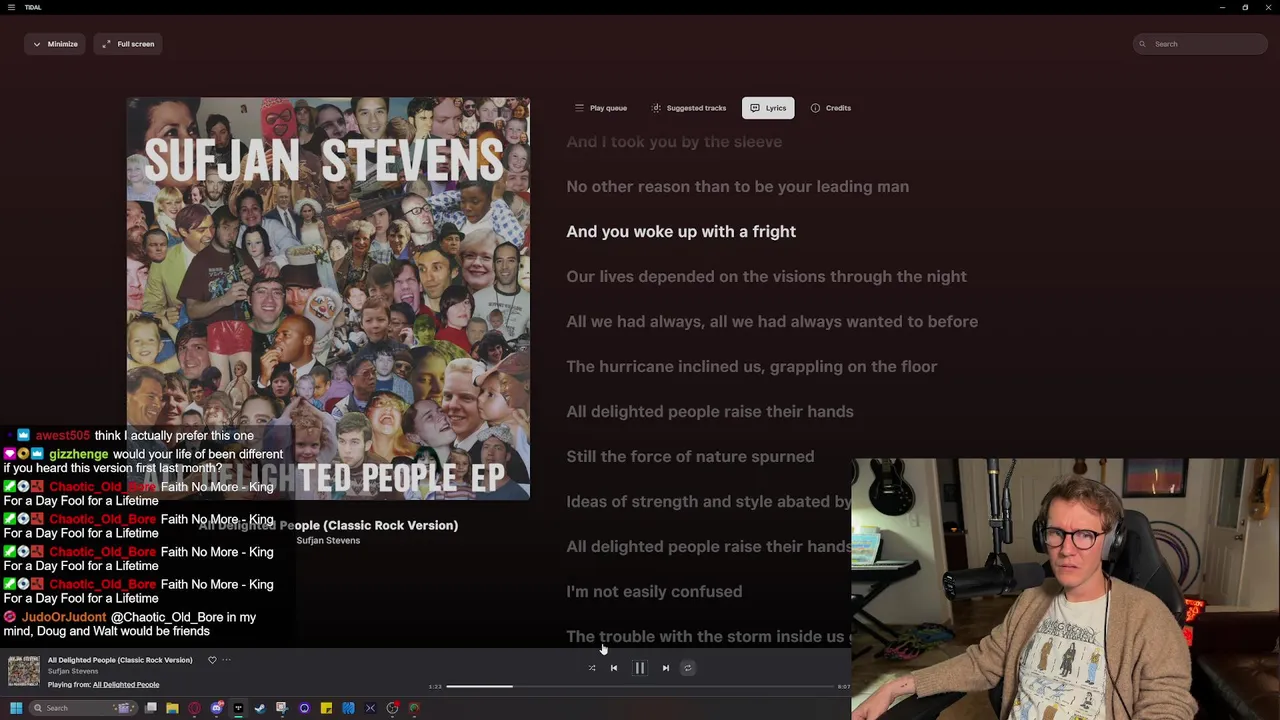
Task: Jump to lyric 'I'm not easily confused'
Action: (654, 592)
